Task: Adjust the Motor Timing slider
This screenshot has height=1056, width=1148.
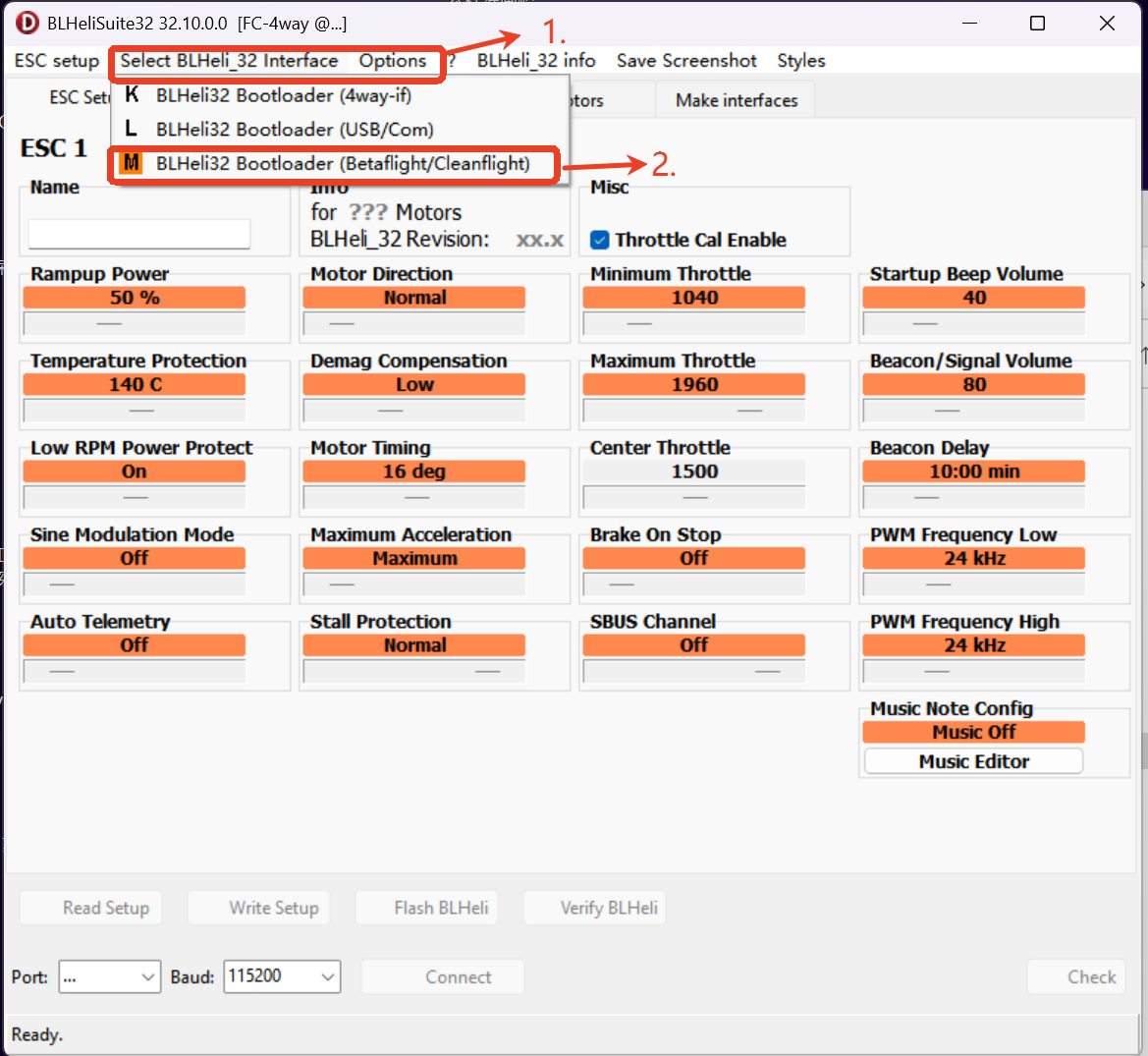Action: tap(413, 497)
